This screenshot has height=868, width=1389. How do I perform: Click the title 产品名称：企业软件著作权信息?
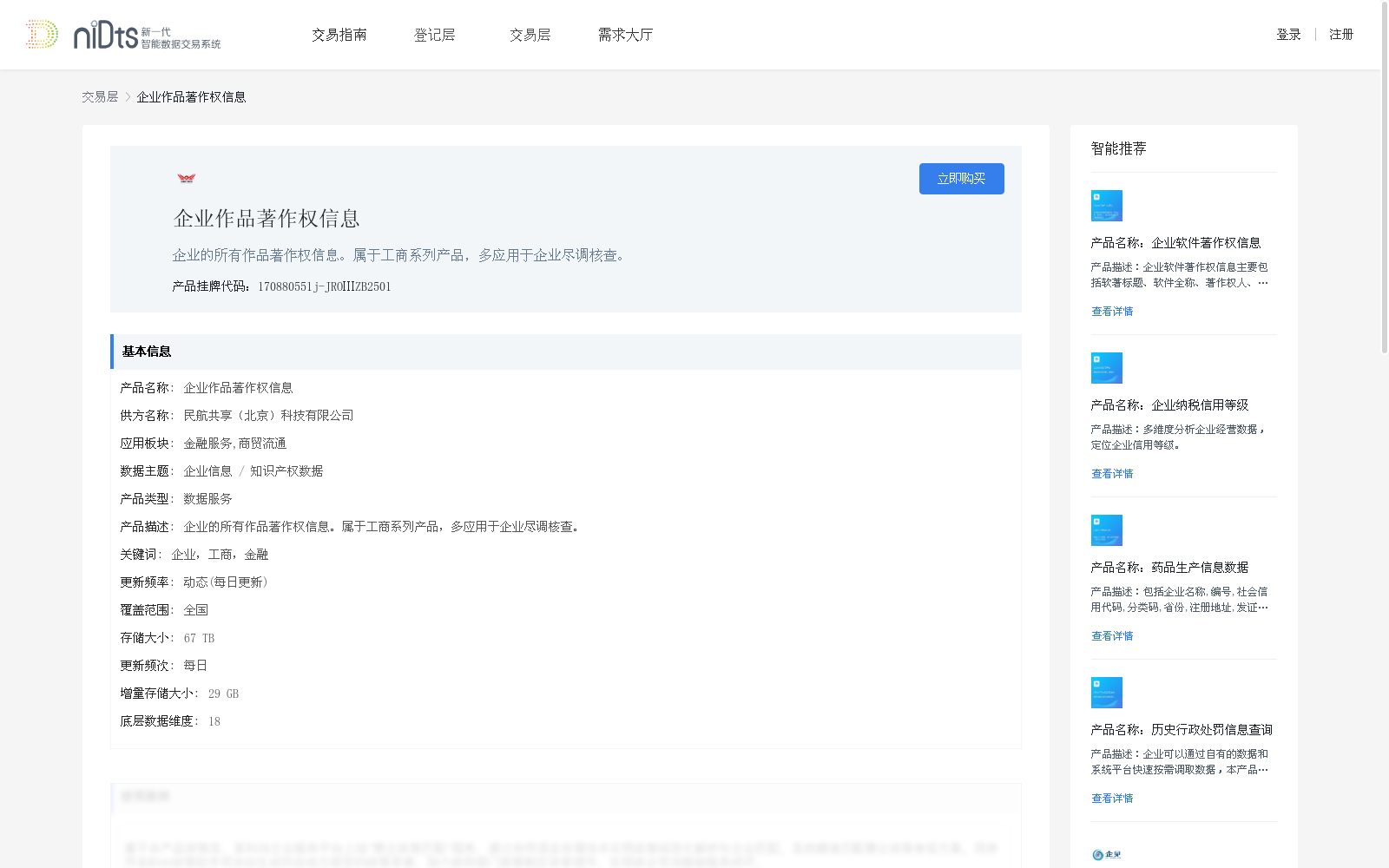click(x=1175, y=243)
